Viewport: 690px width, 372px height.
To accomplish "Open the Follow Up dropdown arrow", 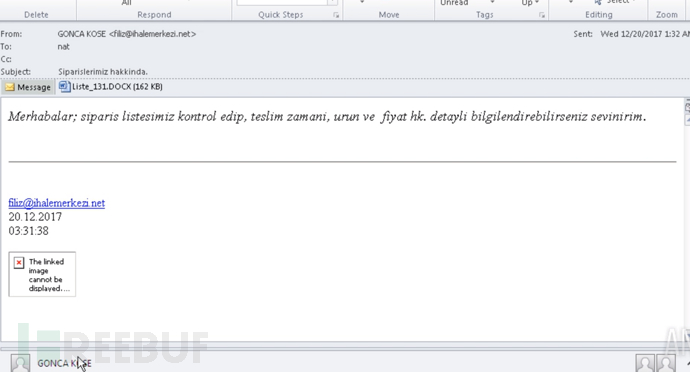I will [537, 2].
